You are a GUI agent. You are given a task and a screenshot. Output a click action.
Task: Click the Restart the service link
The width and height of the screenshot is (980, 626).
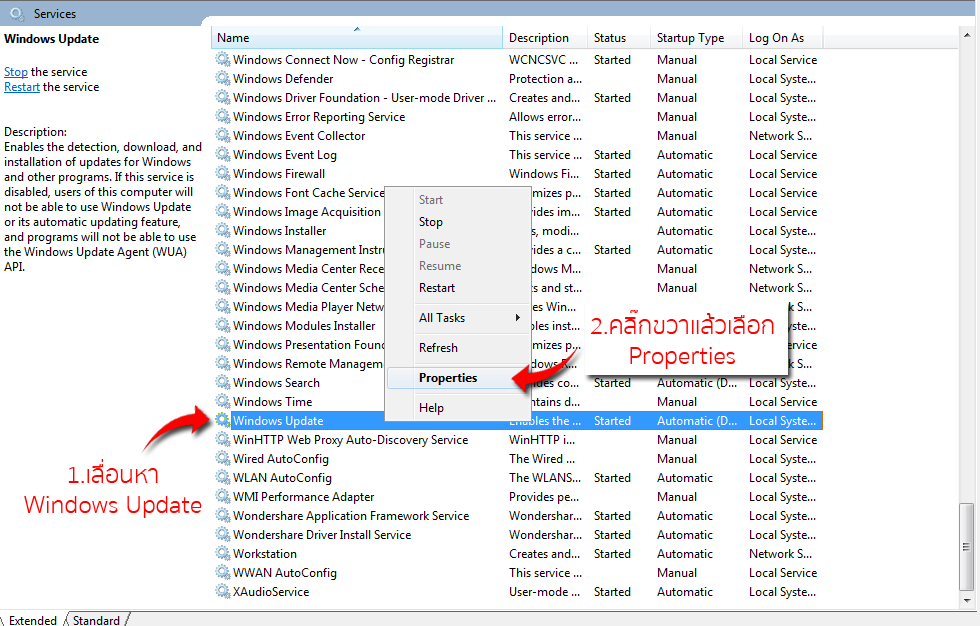(x=22, y=87)
